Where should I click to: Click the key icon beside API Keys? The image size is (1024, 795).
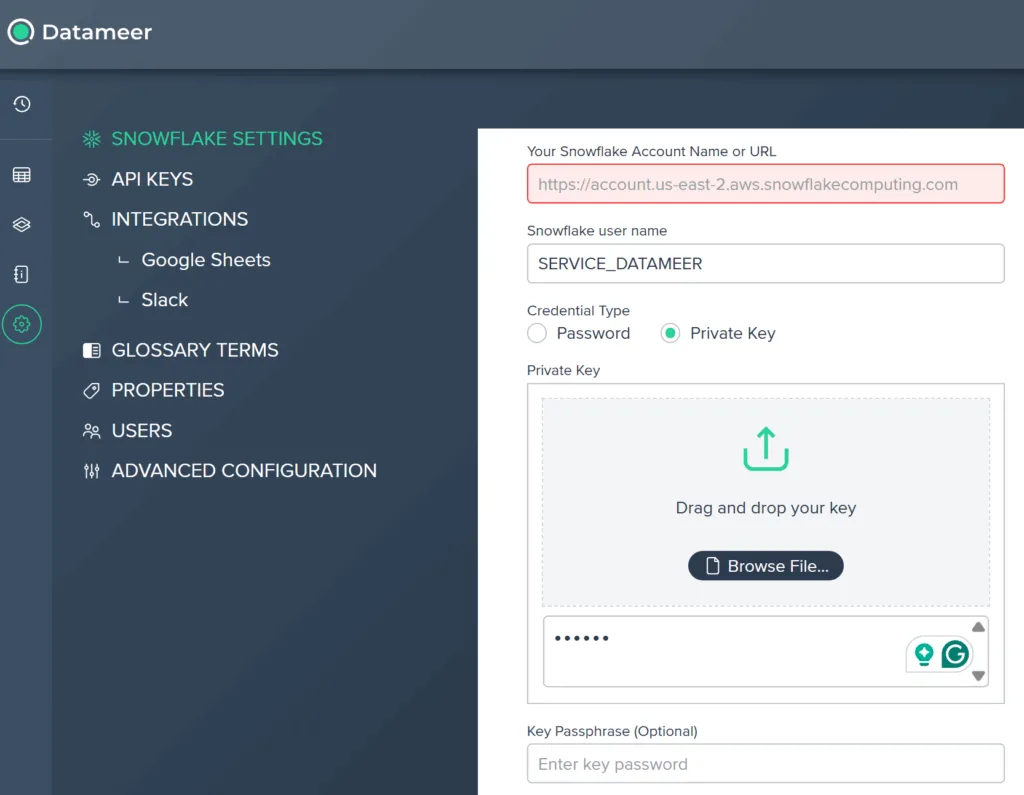[91, 180]
